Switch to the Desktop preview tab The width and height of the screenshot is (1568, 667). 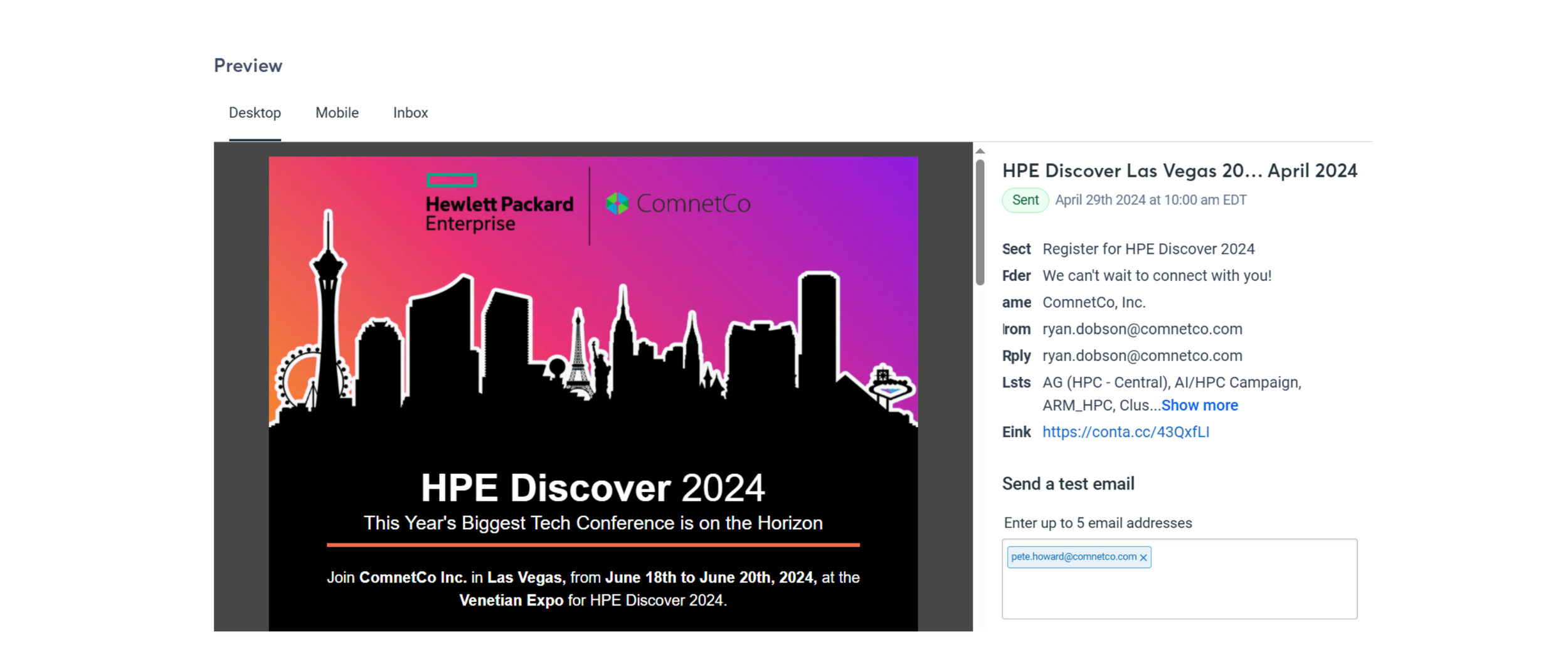pyautogui.click(x=255, y=113)
